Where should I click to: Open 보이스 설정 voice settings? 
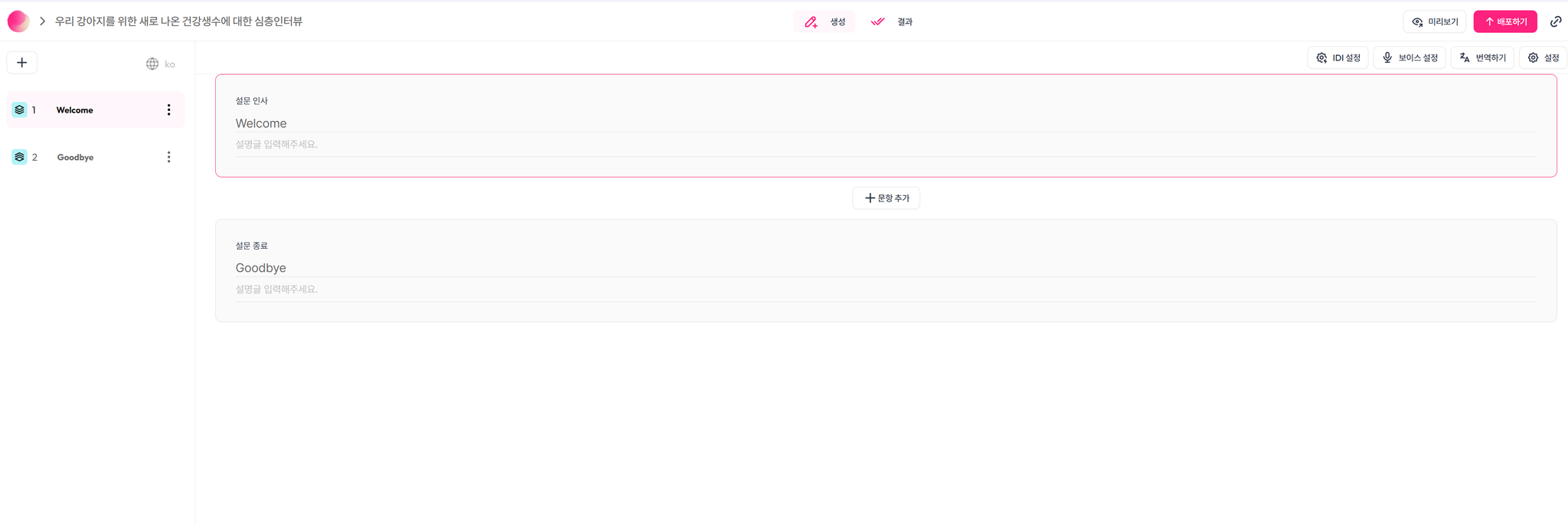(x=1410, y=57)
